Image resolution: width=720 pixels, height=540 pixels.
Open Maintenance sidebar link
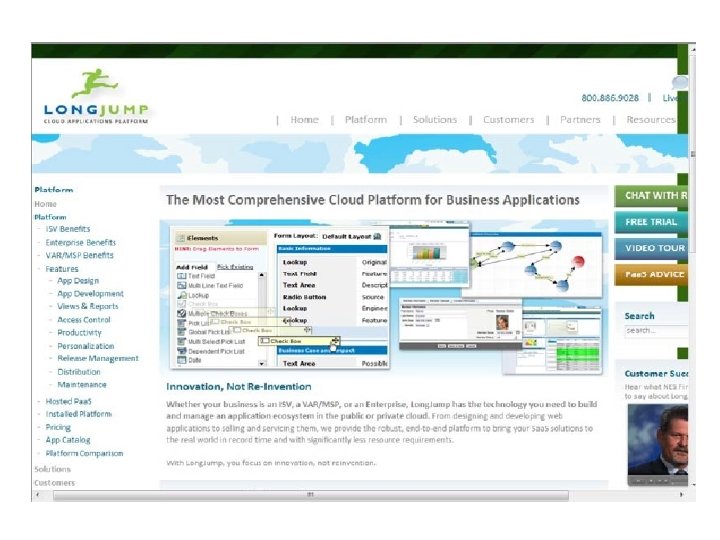(82, 384)
